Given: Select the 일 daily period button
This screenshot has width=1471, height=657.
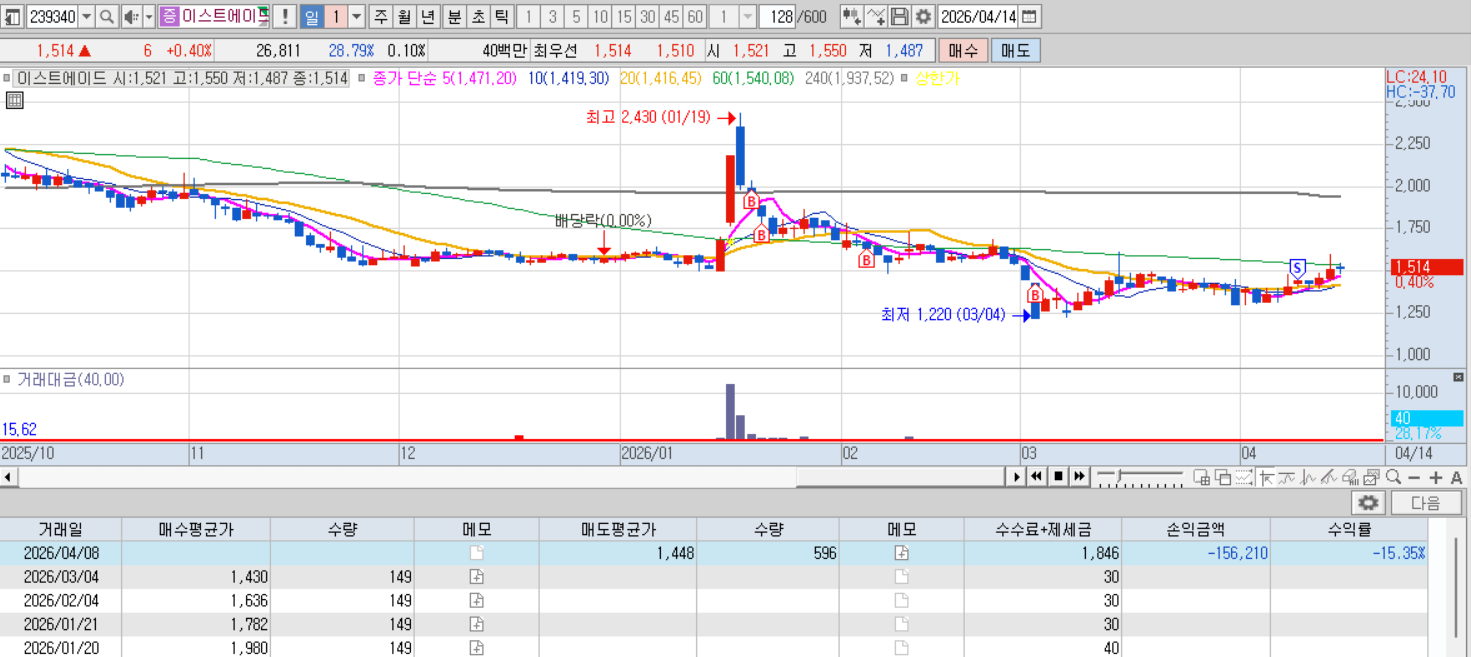Looking at the screenshot, I should [x=312, y=16].
